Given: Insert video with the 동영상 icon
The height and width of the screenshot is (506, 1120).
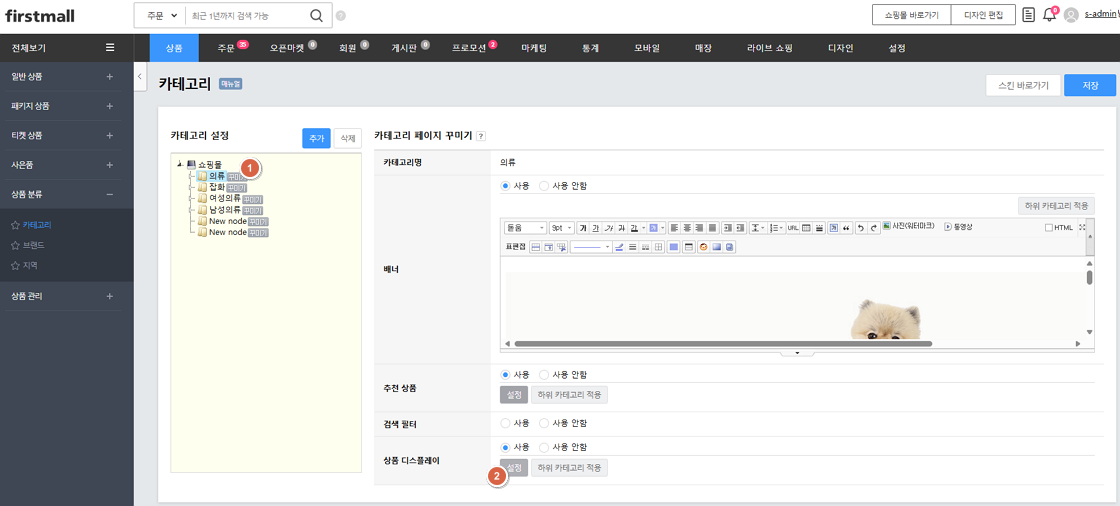Looking at the screenshot, I should [957, 227].
